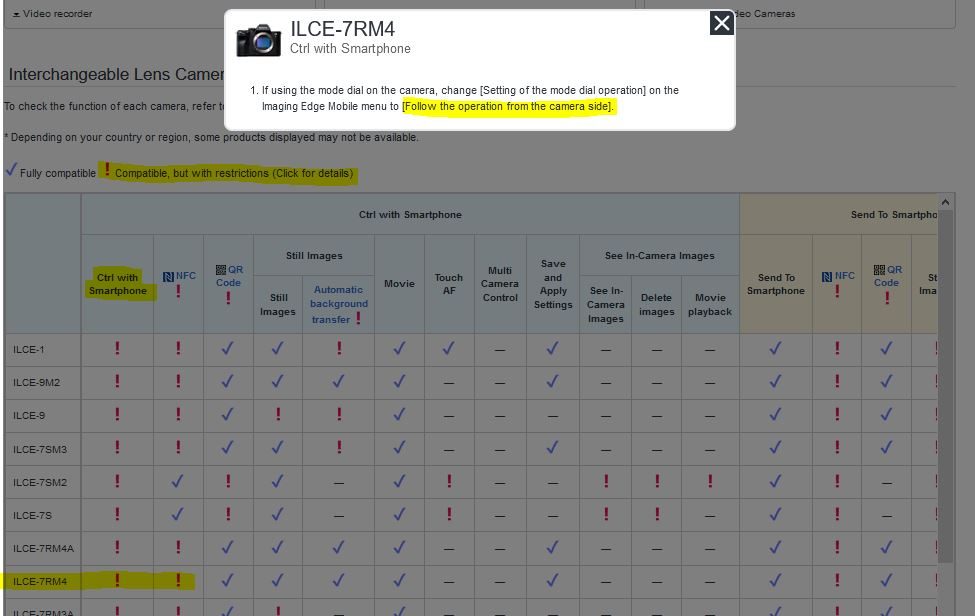Click the 'Multi Camera Control' column header
975x616 pixels.
(500, 284)
